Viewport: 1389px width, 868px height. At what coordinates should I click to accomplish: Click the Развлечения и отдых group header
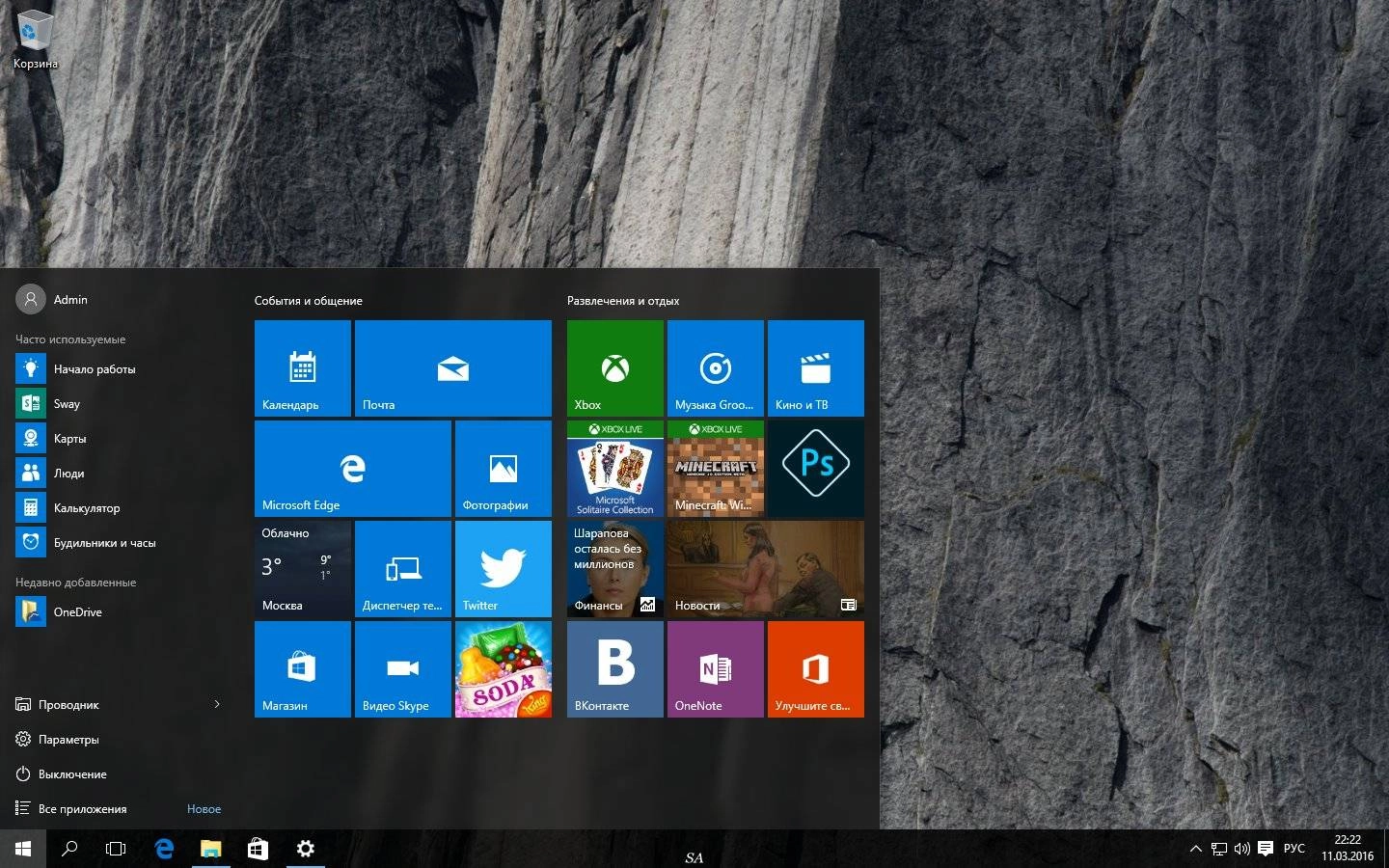(x=623, y=301)
